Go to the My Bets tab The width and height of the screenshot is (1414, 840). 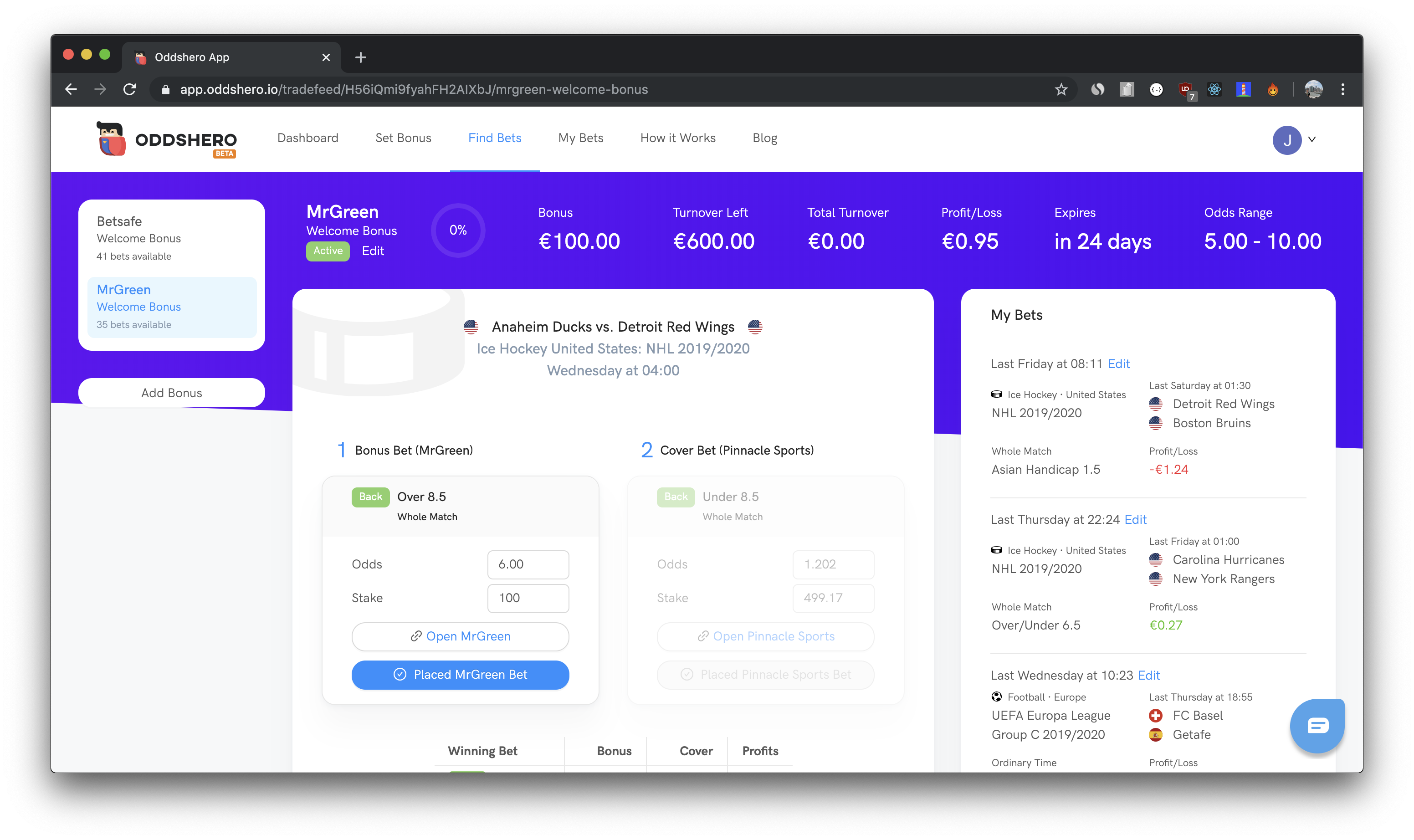[x=580, y=138]
